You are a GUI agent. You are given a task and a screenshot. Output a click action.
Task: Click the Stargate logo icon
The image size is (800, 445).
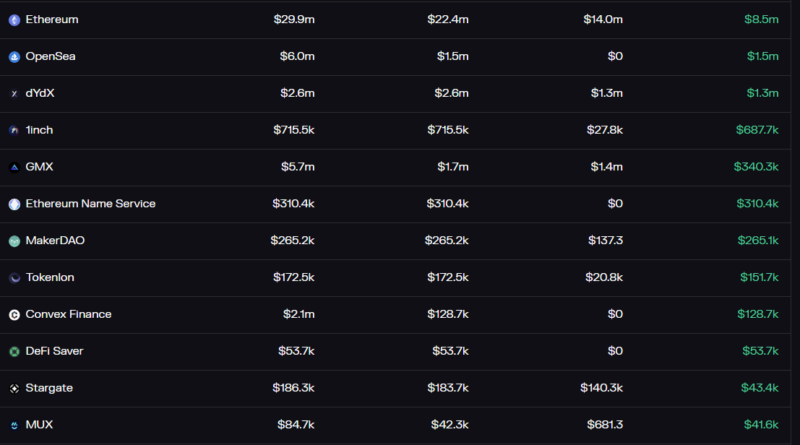(x=14, y=388)
